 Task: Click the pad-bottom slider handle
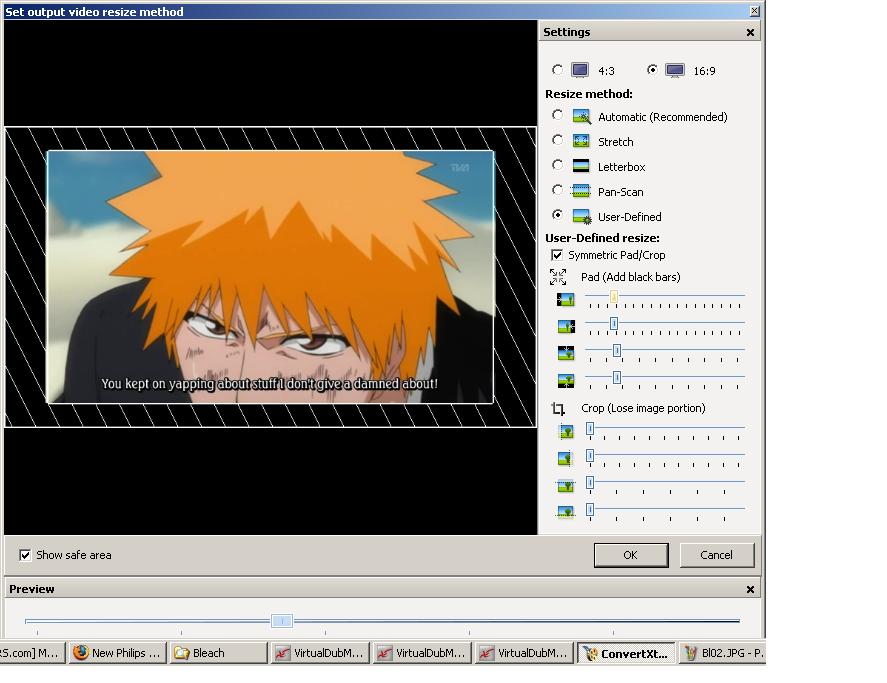click(x=617, y=377)
